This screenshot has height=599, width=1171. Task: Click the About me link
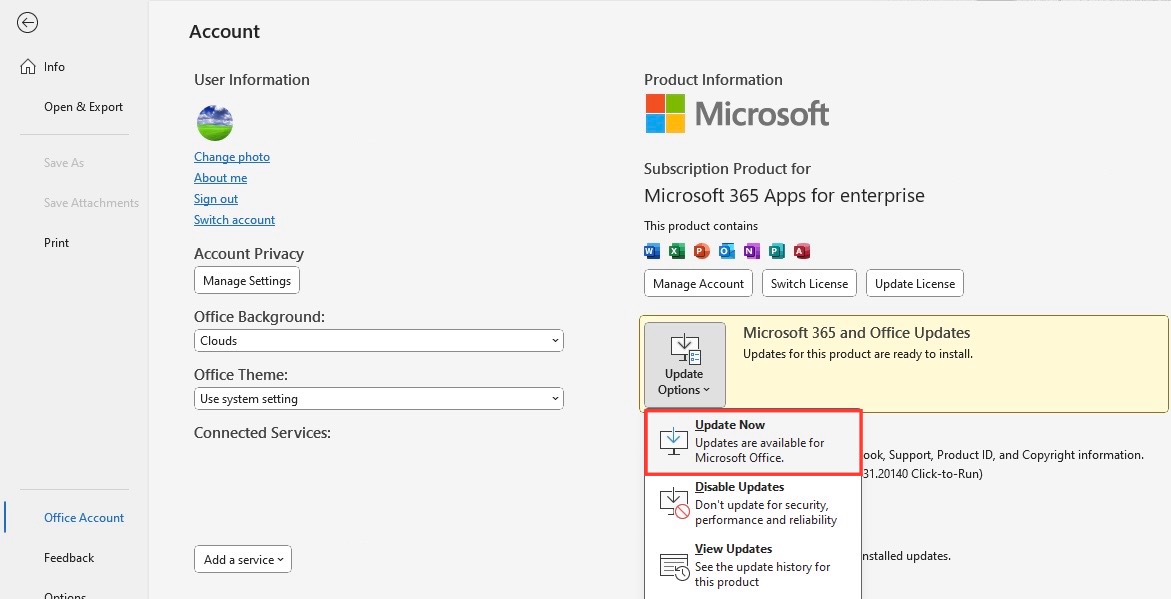(x=220, y=178)
